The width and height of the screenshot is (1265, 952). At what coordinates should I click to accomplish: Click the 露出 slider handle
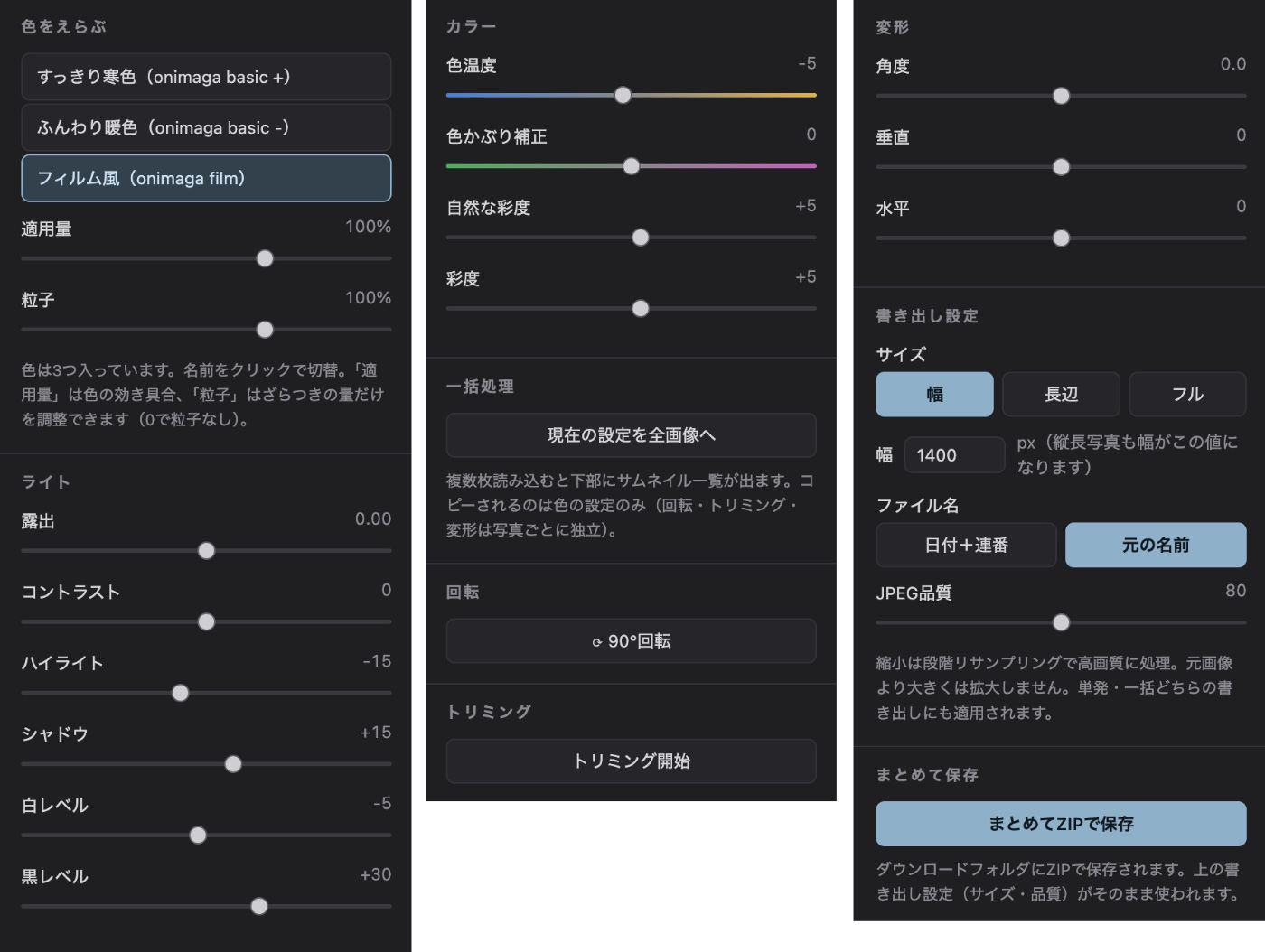206,551
